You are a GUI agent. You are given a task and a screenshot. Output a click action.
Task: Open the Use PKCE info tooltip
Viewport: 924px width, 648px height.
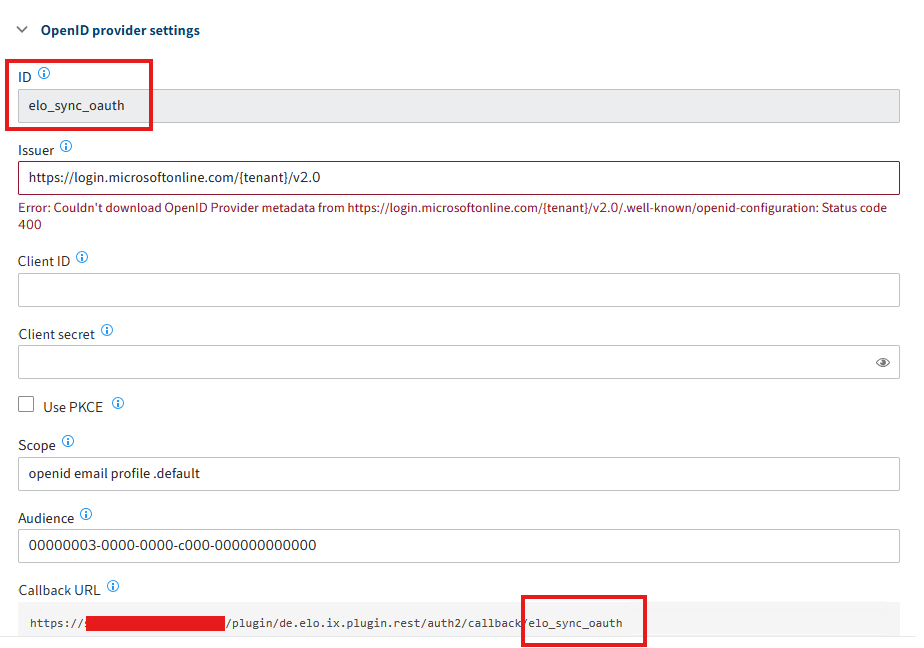117,404
